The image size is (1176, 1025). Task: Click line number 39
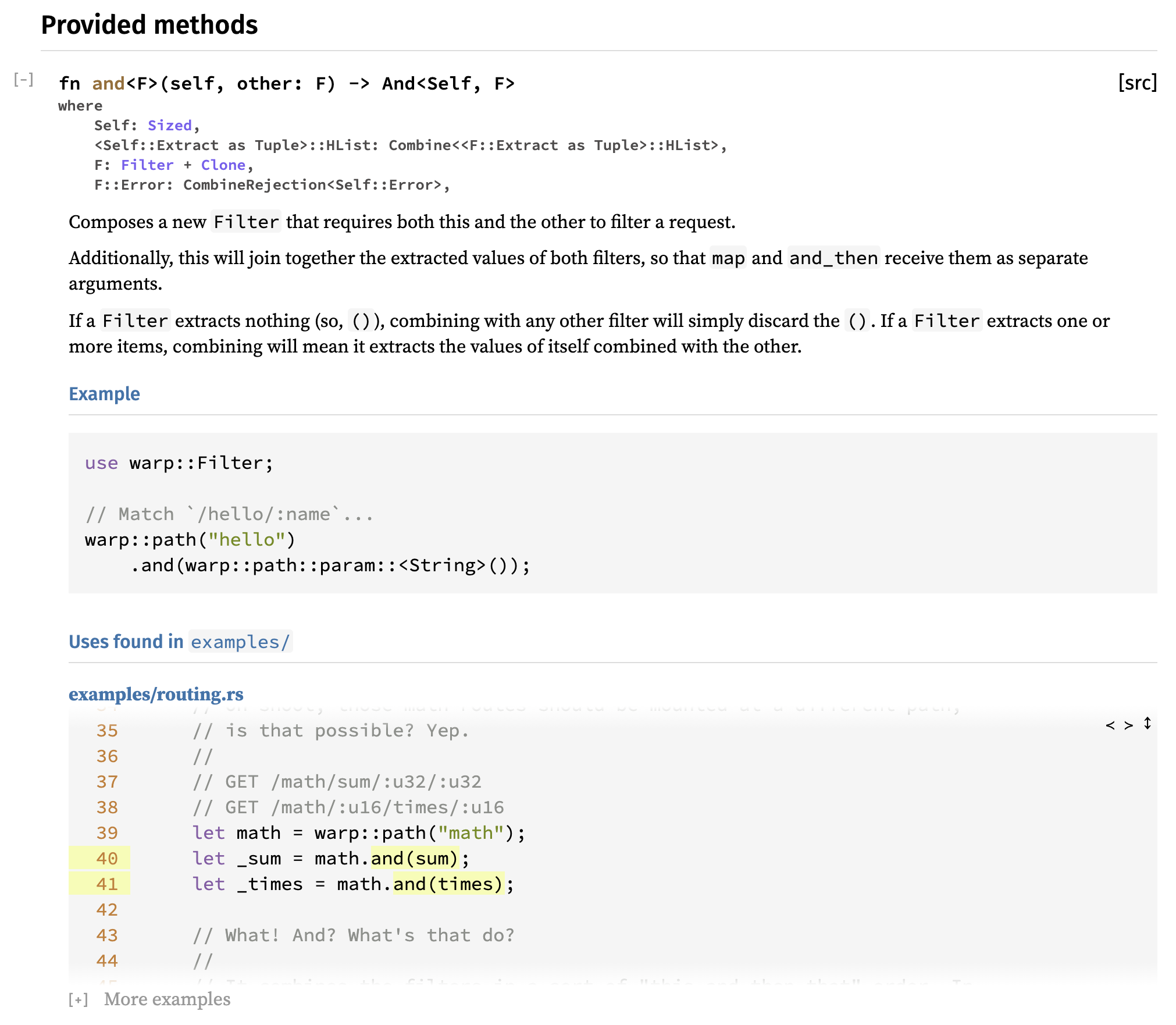(107, 833)
